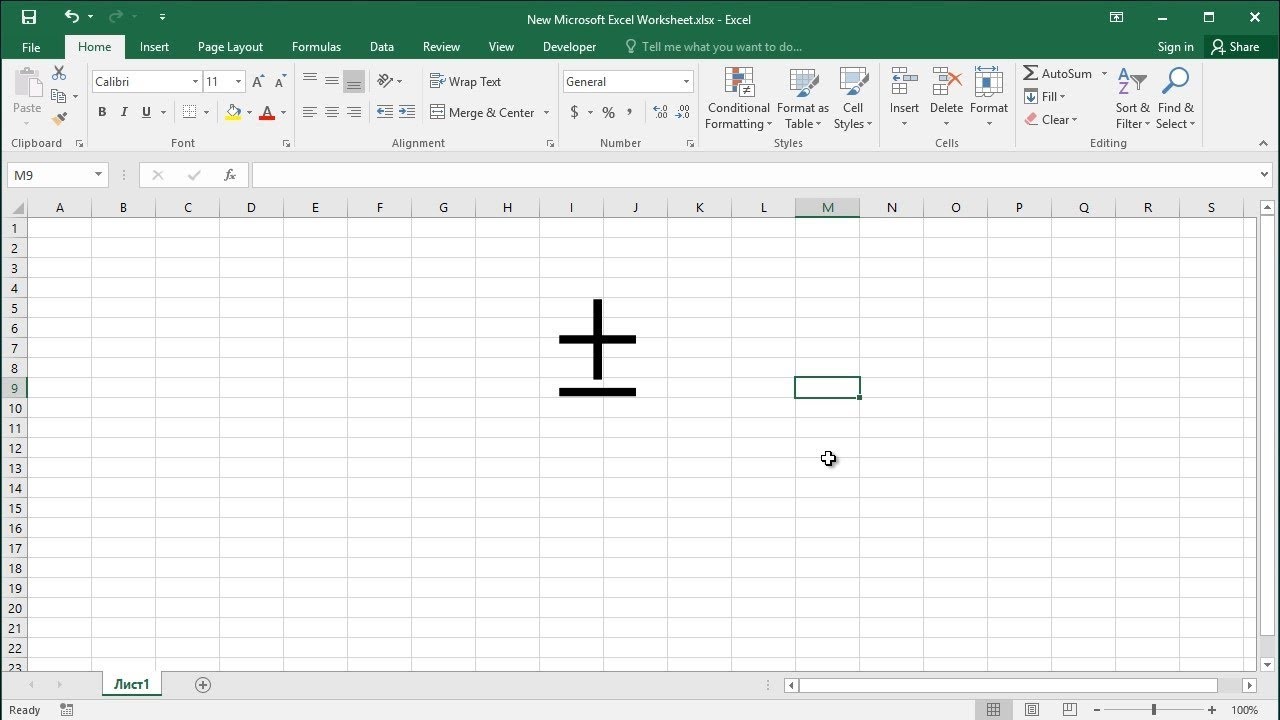Click the Decrease Indent icon

[x=385, y=112]
